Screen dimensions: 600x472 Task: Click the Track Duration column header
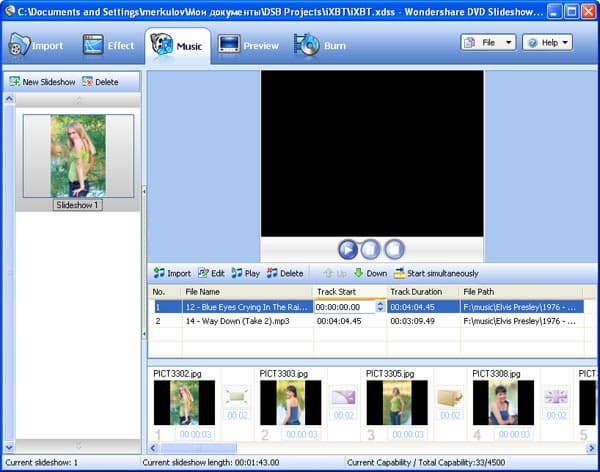[x=422, y=292]
